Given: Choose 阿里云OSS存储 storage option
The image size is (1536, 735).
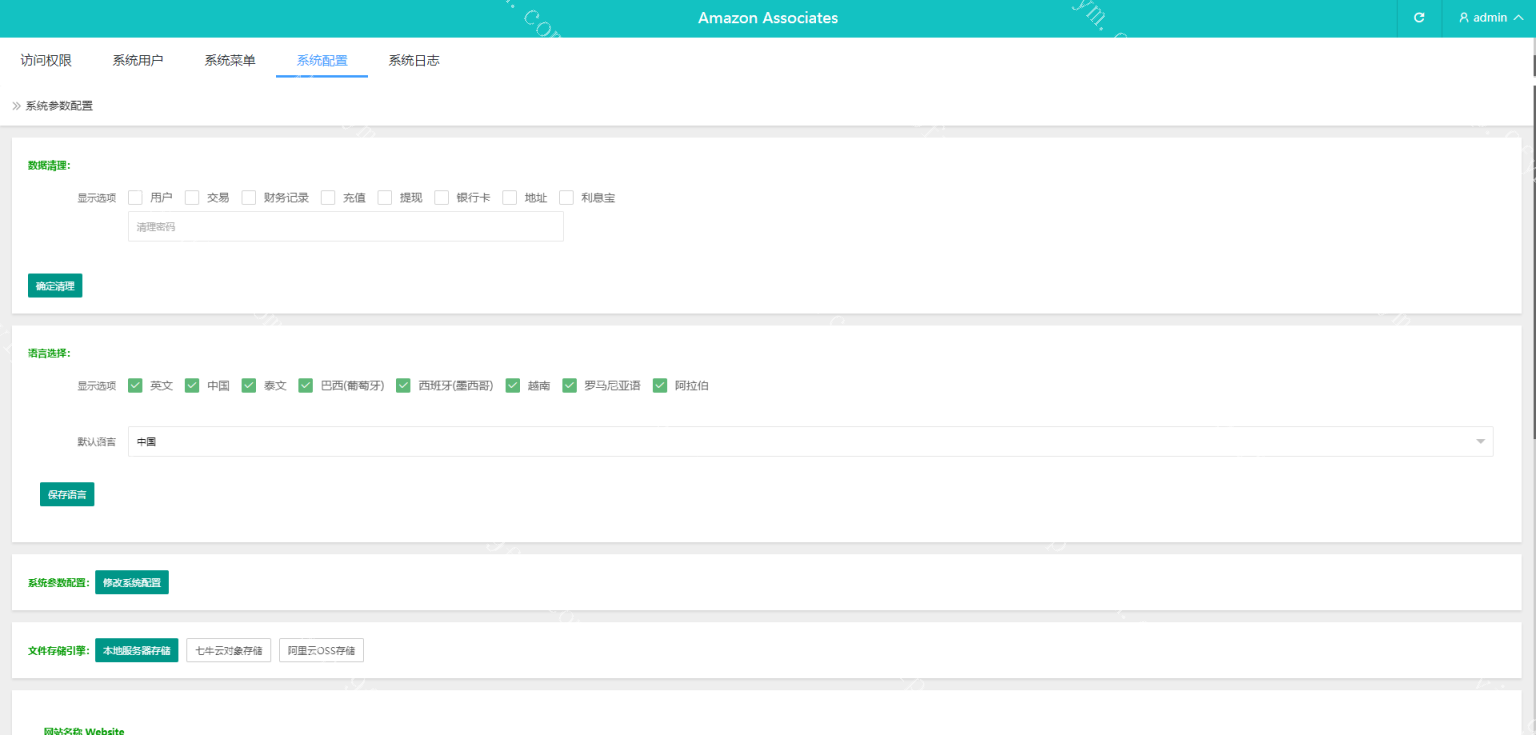Looking at the screenshot, I should tap(321, 650).
